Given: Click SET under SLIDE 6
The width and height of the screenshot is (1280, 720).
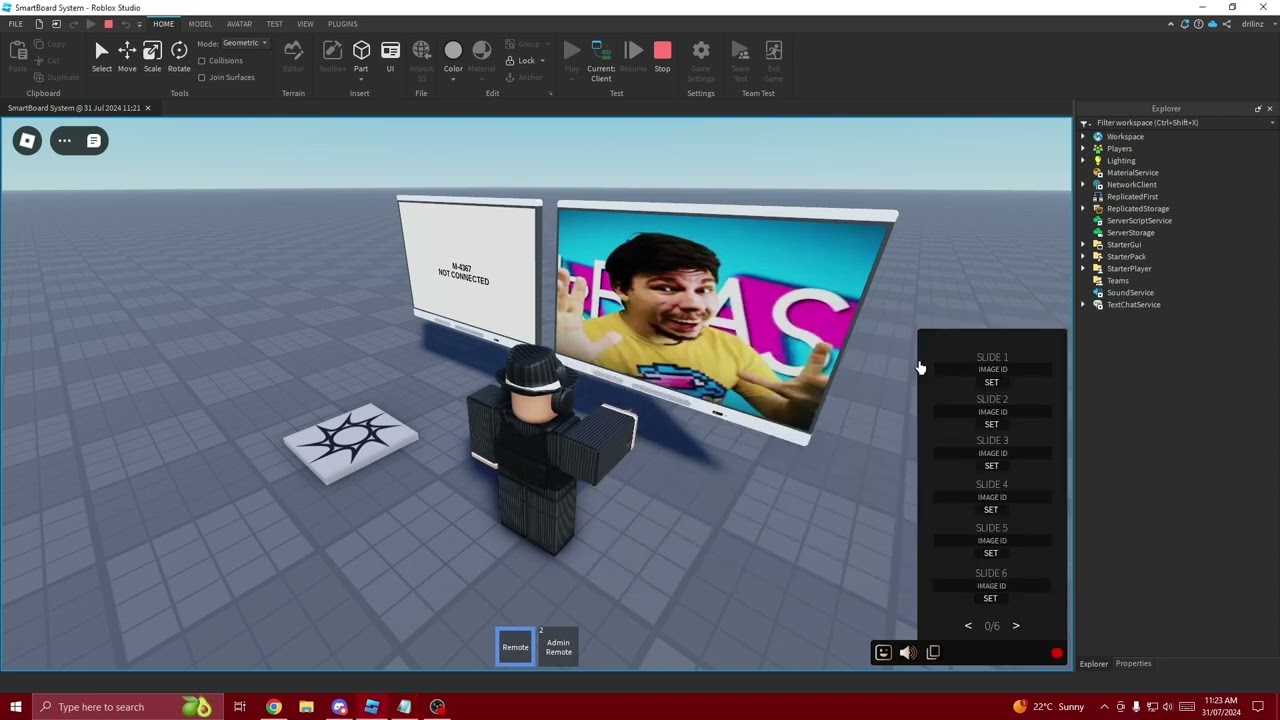Looking at the screenshot, I should tap(990, 598).
